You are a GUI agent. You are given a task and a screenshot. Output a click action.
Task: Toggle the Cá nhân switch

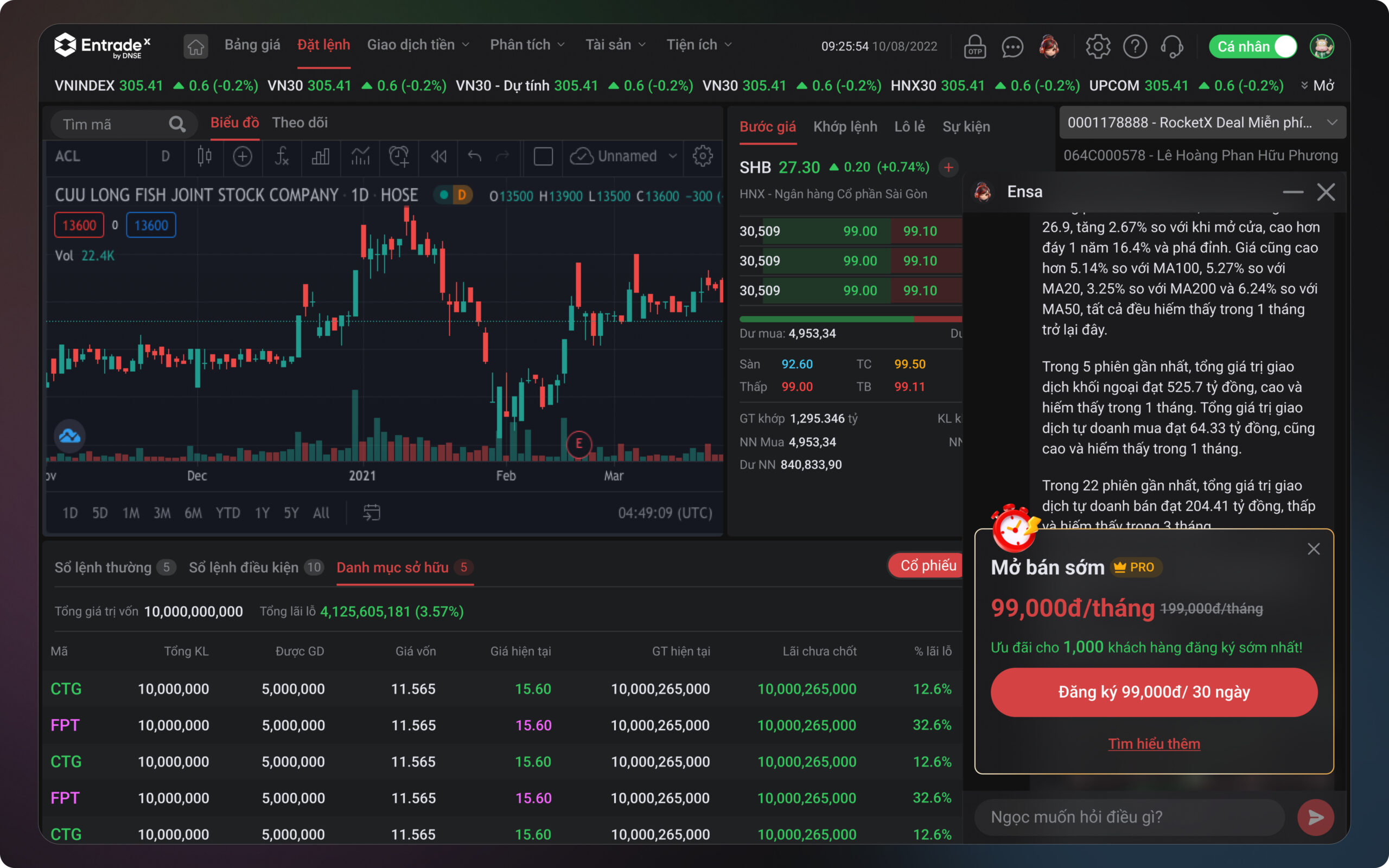(x=1284, y=47)
